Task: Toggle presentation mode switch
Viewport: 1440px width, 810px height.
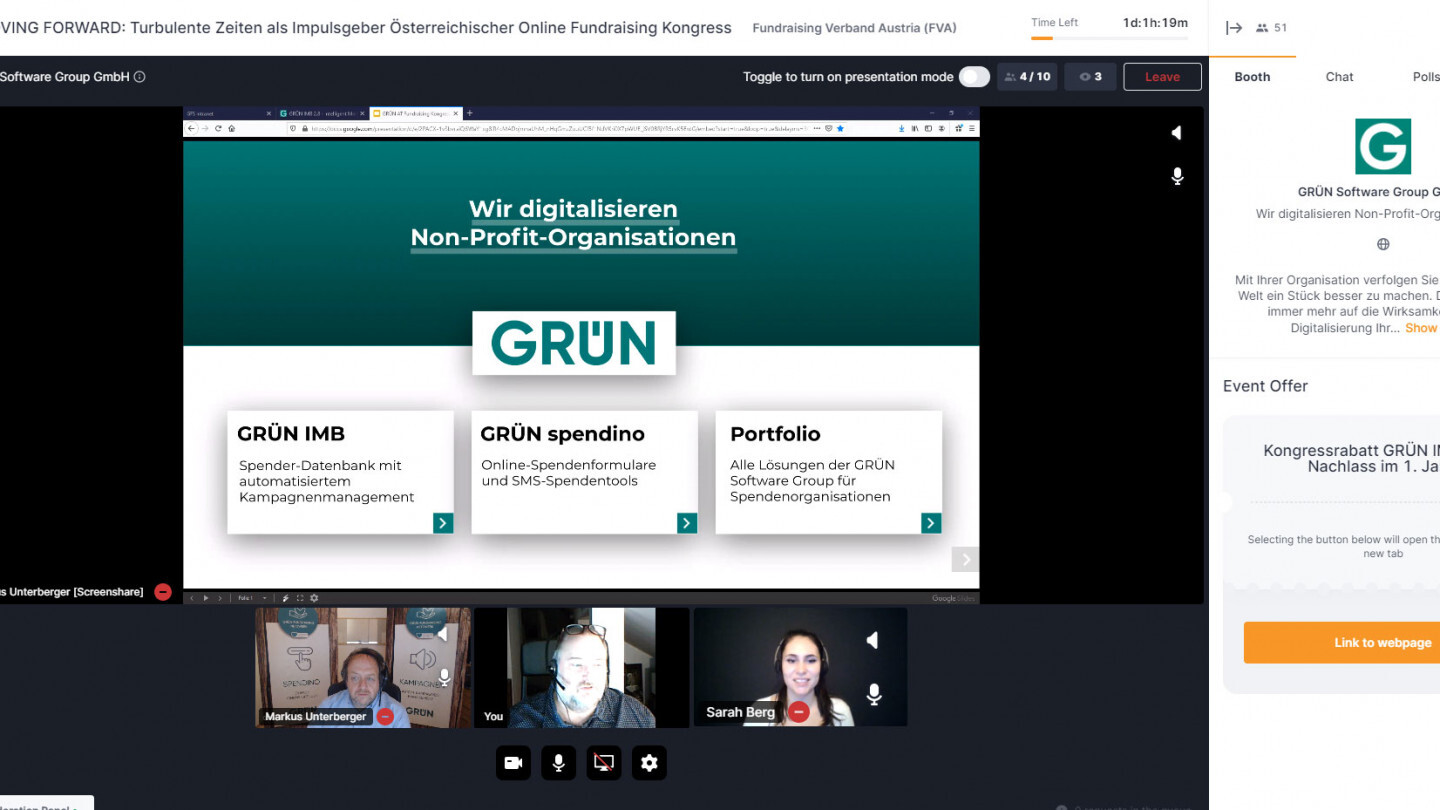Action: coord(974,77)
